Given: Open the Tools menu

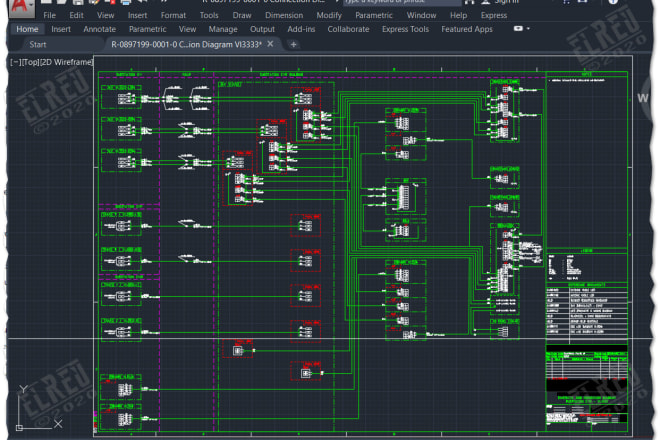Looking at the screenshot, I should coord(209,16).
